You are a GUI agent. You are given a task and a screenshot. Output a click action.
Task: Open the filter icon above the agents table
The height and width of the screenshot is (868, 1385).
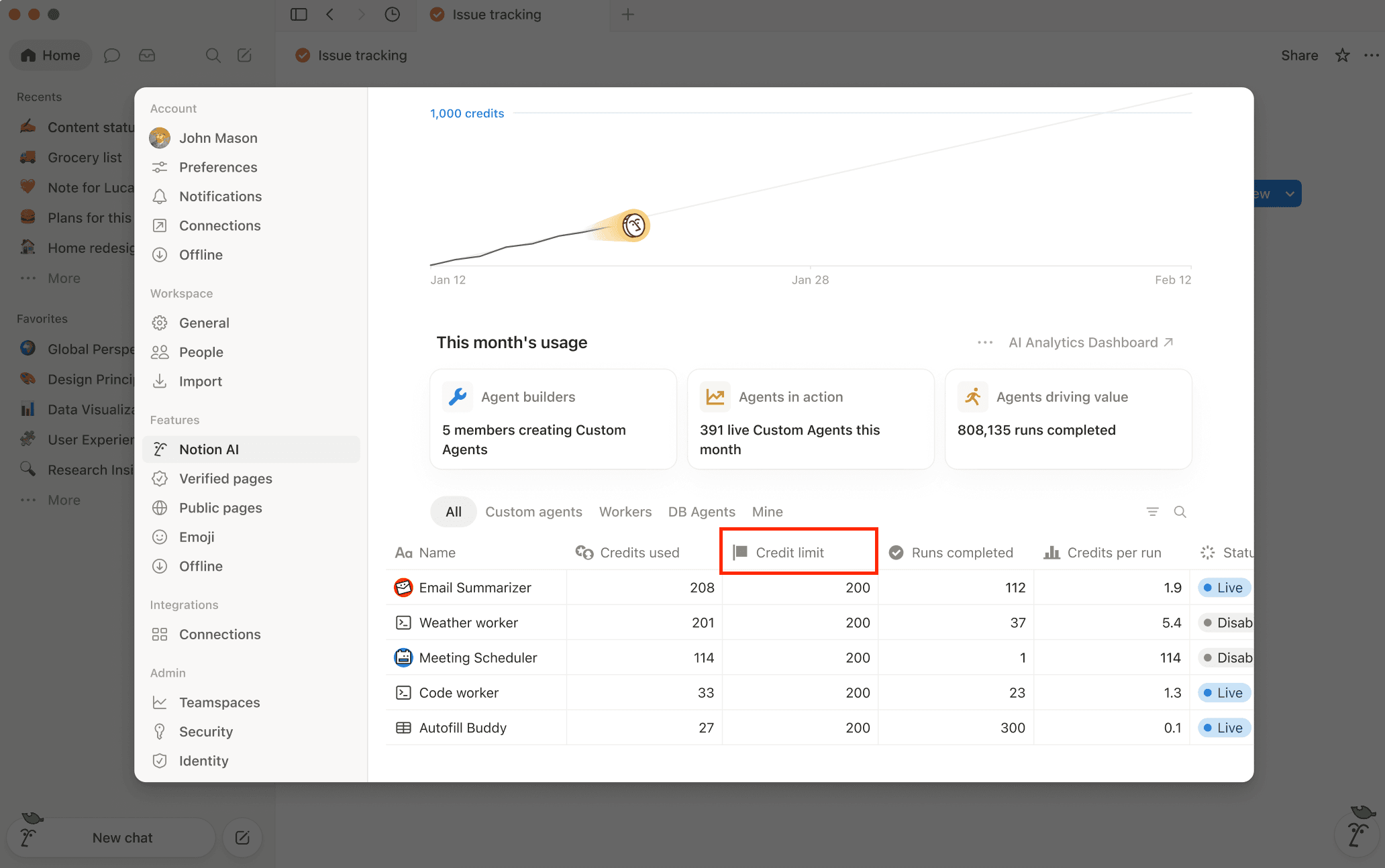tap(1153, 511)
